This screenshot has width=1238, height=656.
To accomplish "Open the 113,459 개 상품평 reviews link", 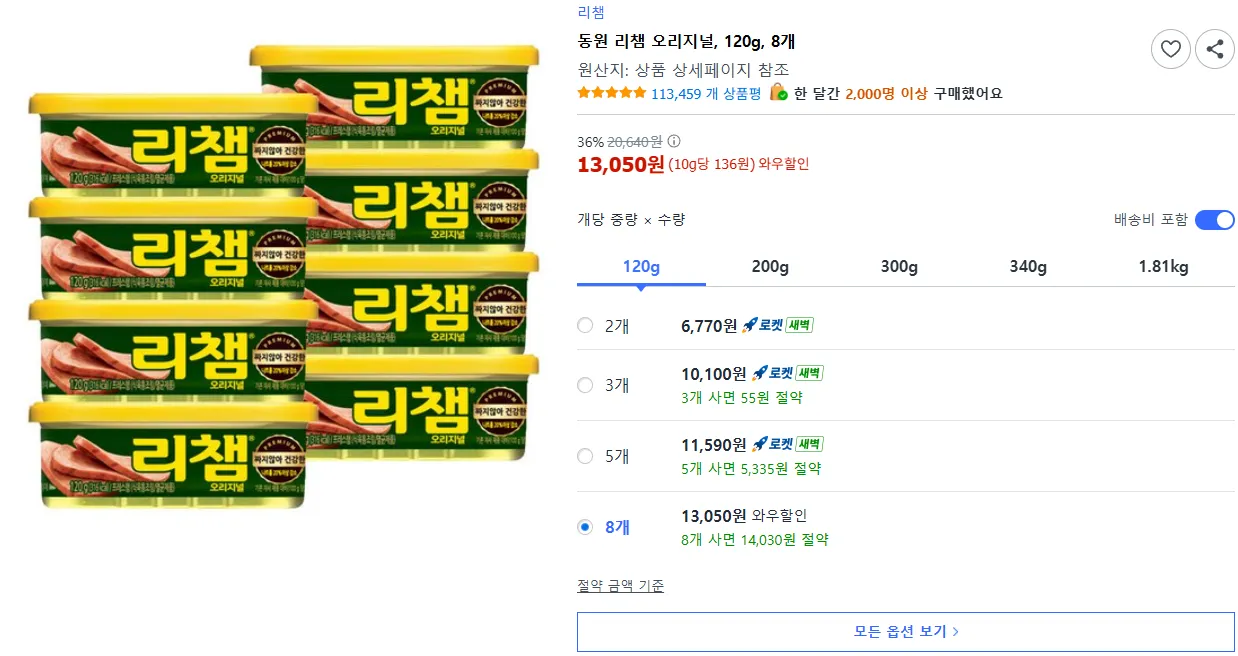I will pyautogui.click(x=706, y=93).
